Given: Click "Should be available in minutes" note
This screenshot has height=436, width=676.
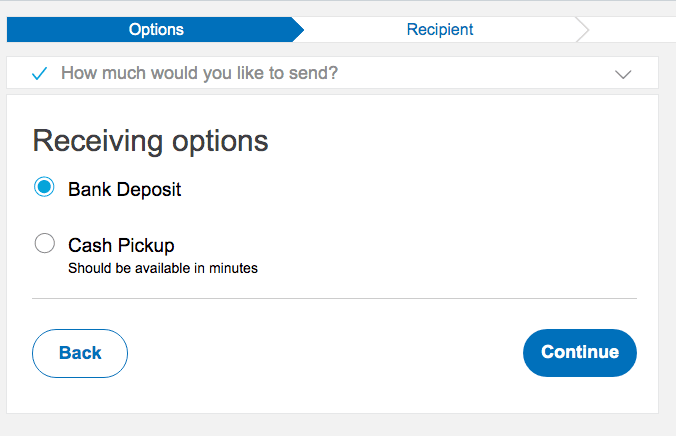Looking at the screenshot, I should pyautogui.click(x=163, y=268).
